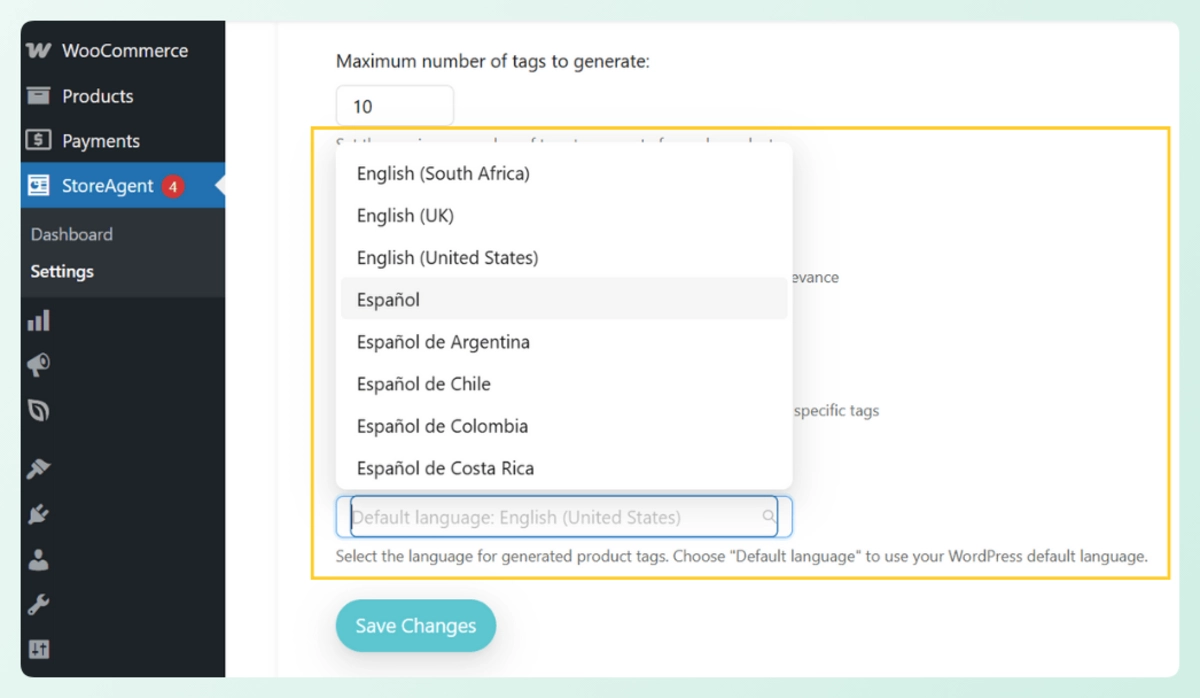Image resolution: width=1200 pixels, height=698 pixels.
Task: Open the Settings sliders icon
Action: [x=39, y=650]
